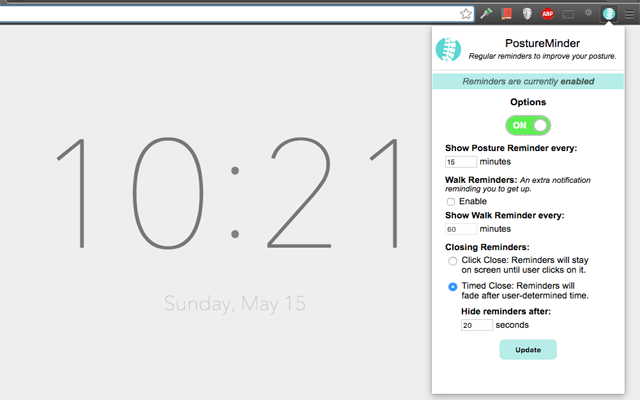Click the walk reminder minutes field

[x=460, y=229]
